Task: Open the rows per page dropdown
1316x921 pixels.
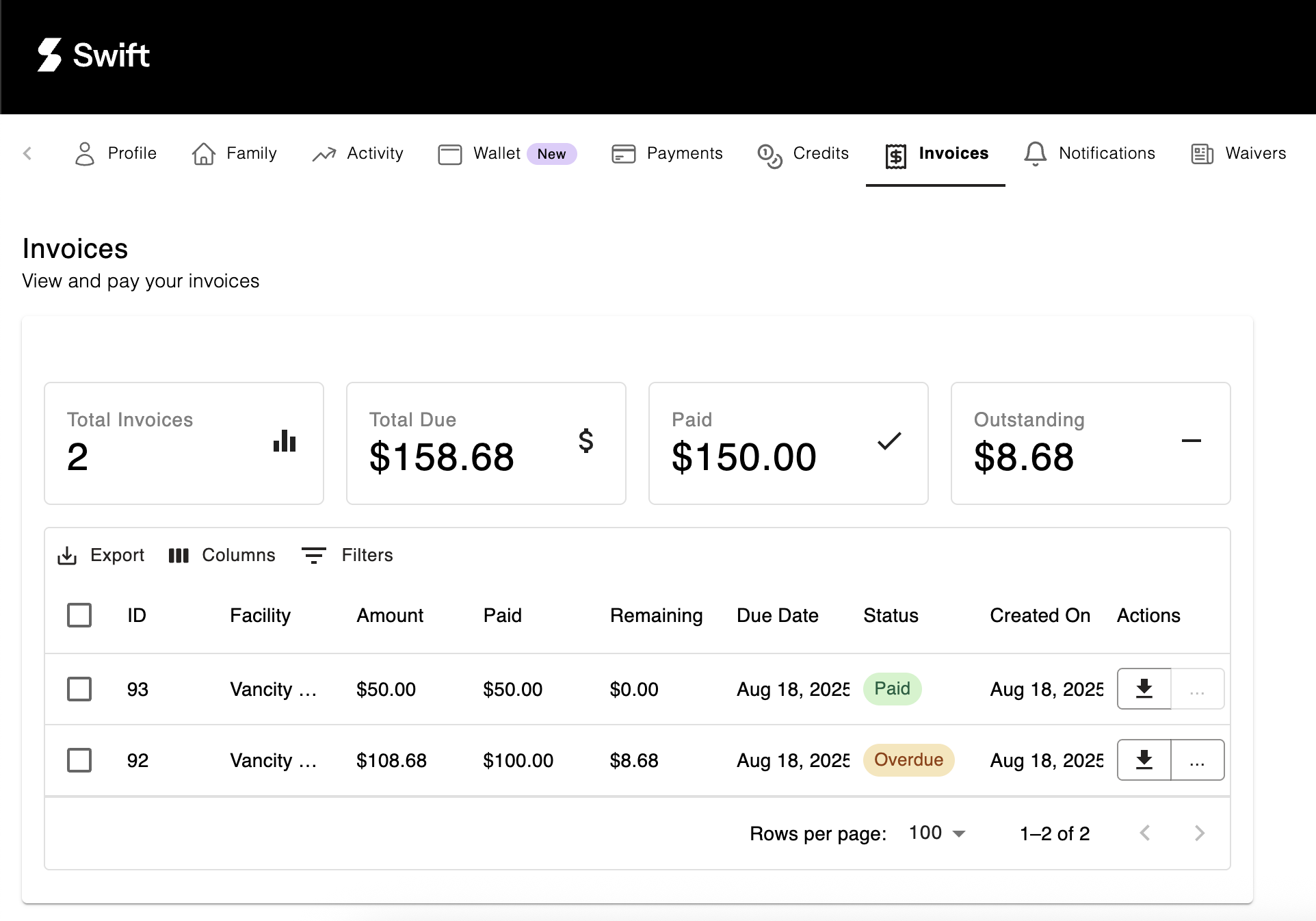Action: (x=937, y=833)
